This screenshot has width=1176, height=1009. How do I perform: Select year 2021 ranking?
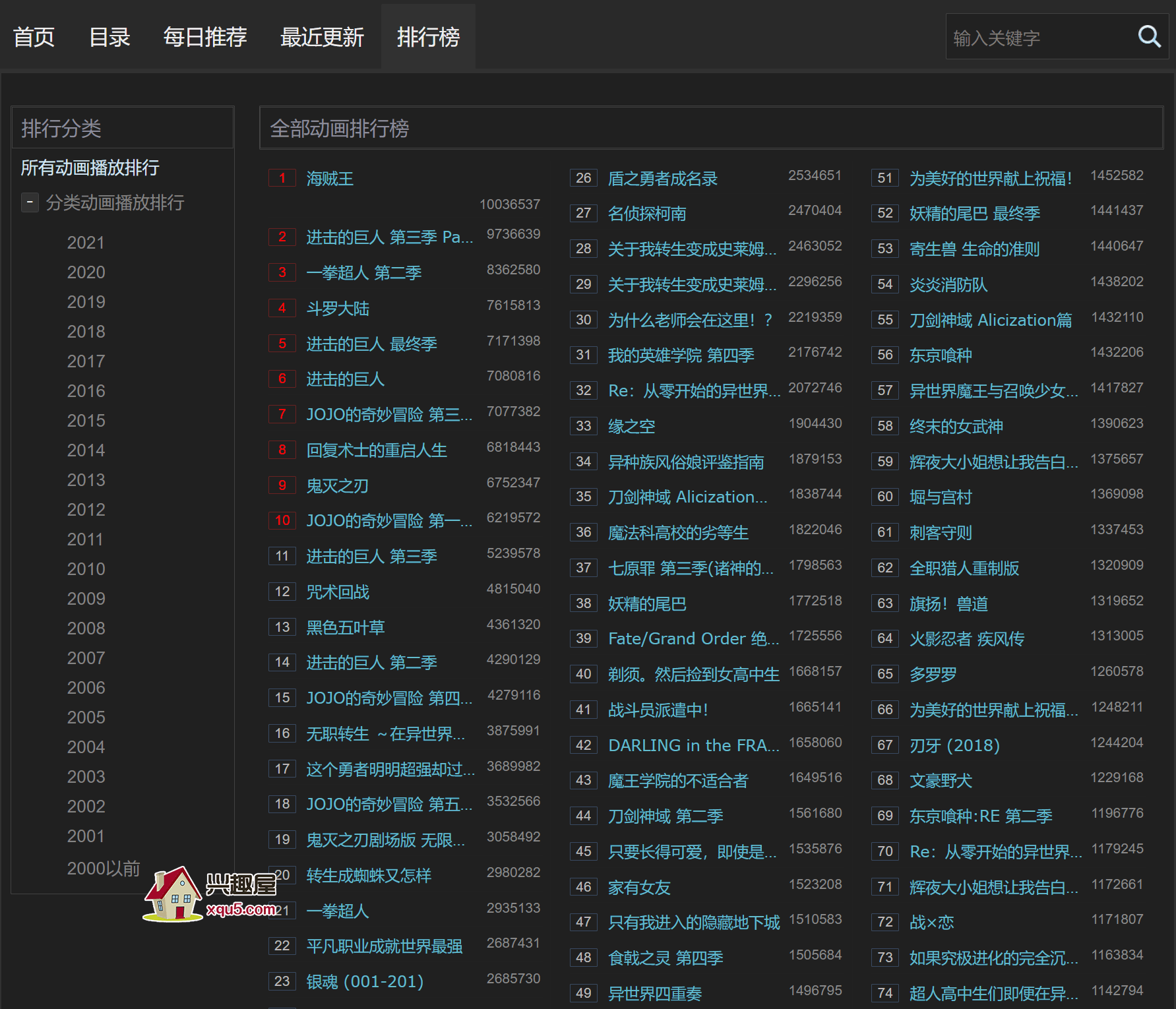click(x=86, y=243)
